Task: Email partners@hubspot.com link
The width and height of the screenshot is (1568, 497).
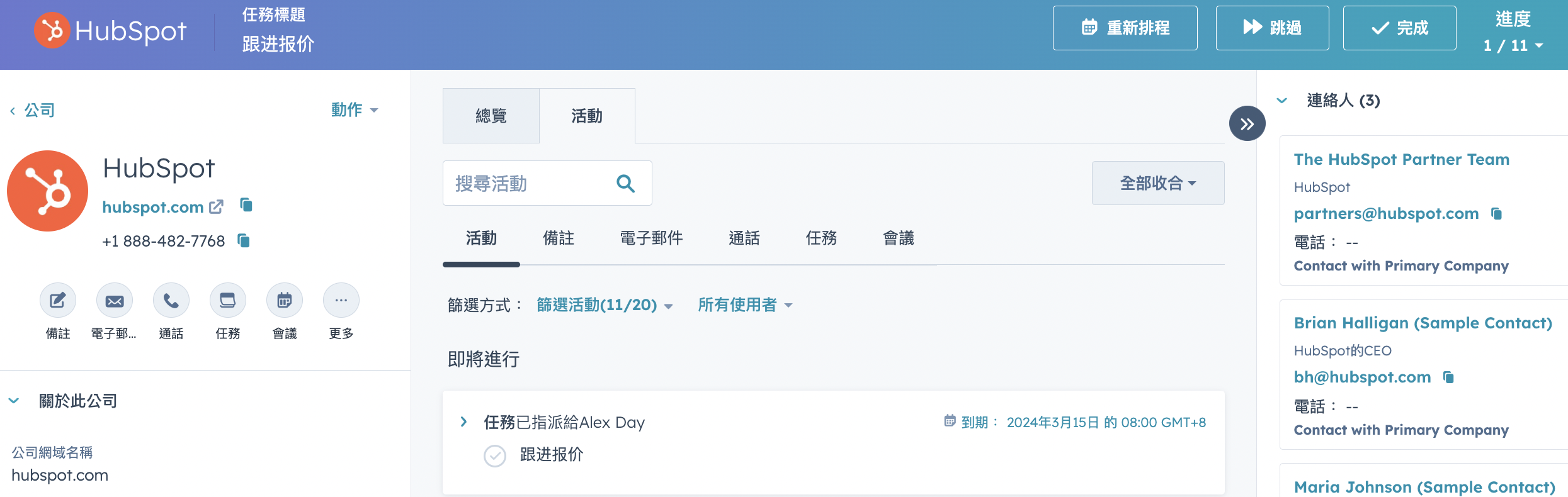Action: tap(1387, 214)
